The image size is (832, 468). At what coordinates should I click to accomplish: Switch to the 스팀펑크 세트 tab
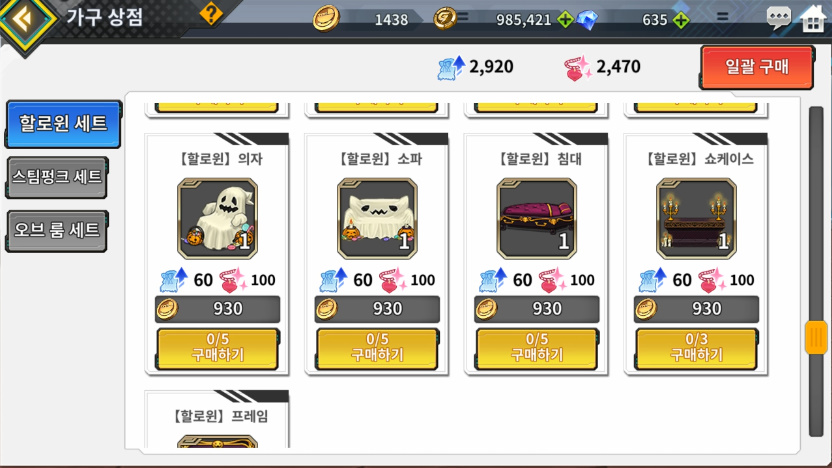pos(57,177)
